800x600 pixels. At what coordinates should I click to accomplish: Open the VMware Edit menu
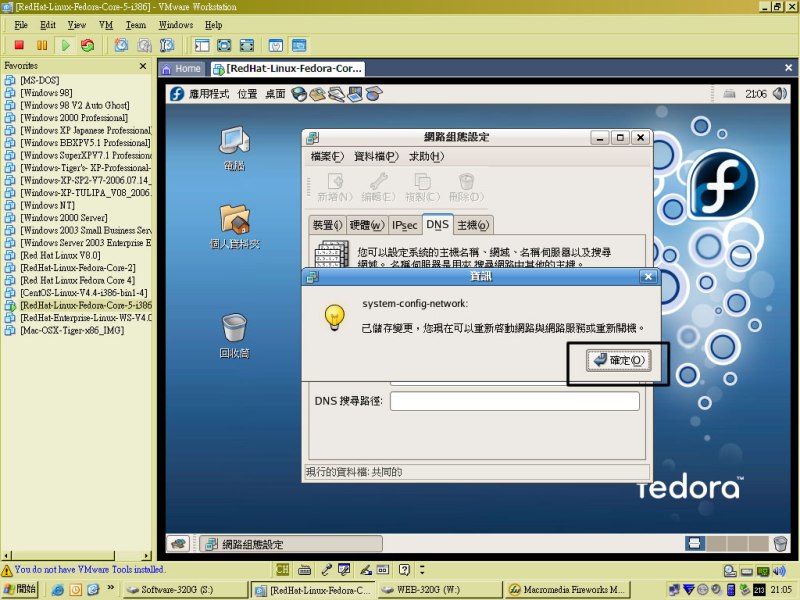point(48,24)
